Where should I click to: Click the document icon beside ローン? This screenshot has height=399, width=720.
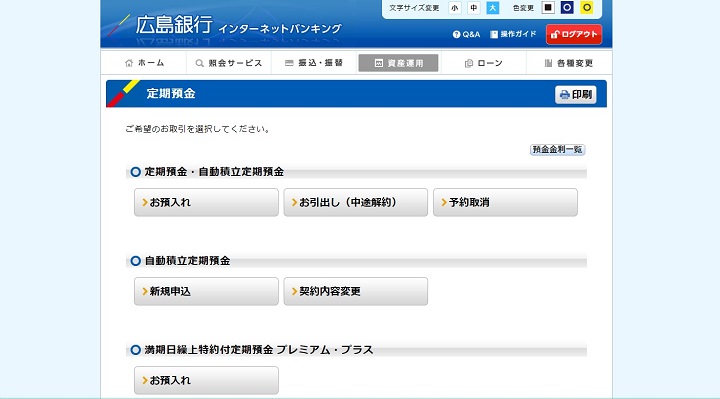[x=469, y=63]
